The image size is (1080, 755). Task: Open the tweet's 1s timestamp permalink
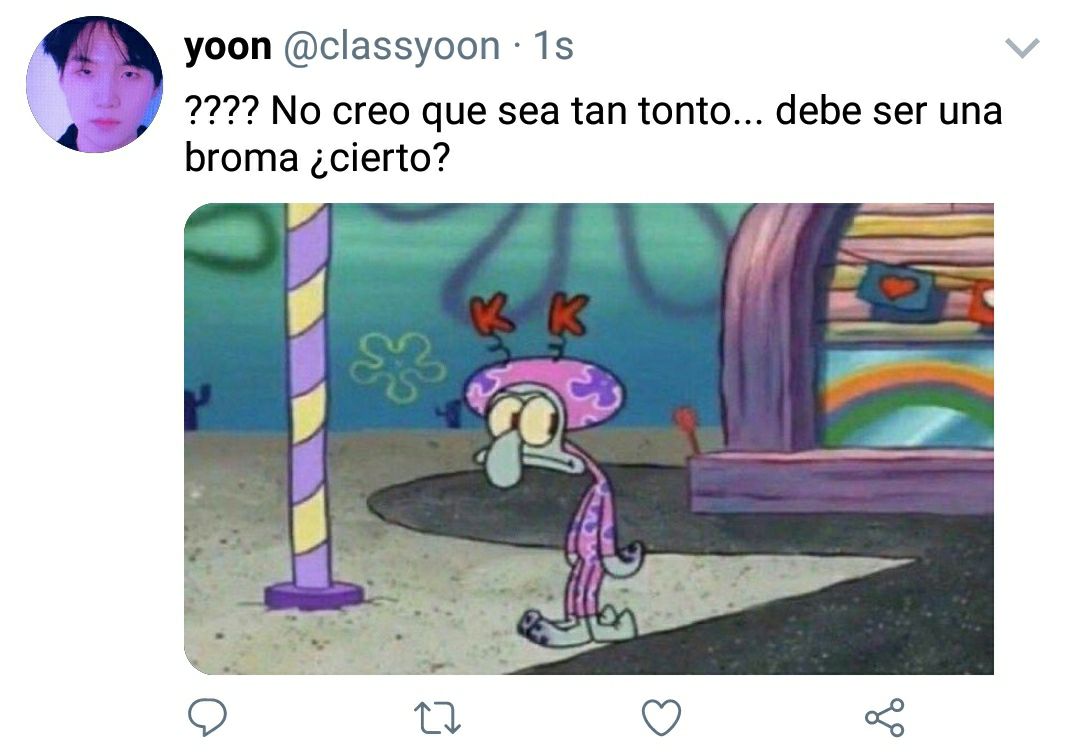point(554,46)
